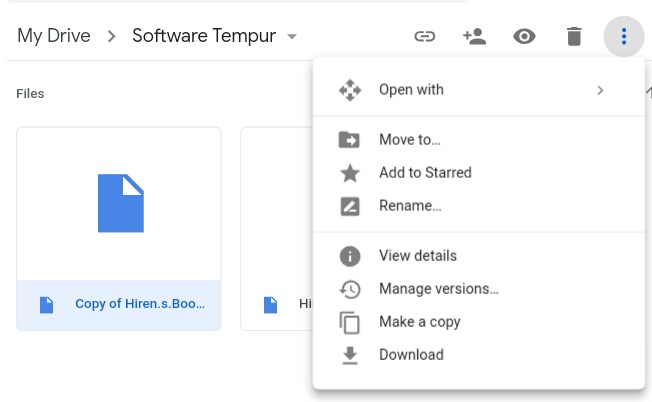Choose View details in the menu
This screenshot has width=652, height=402.
479,256
